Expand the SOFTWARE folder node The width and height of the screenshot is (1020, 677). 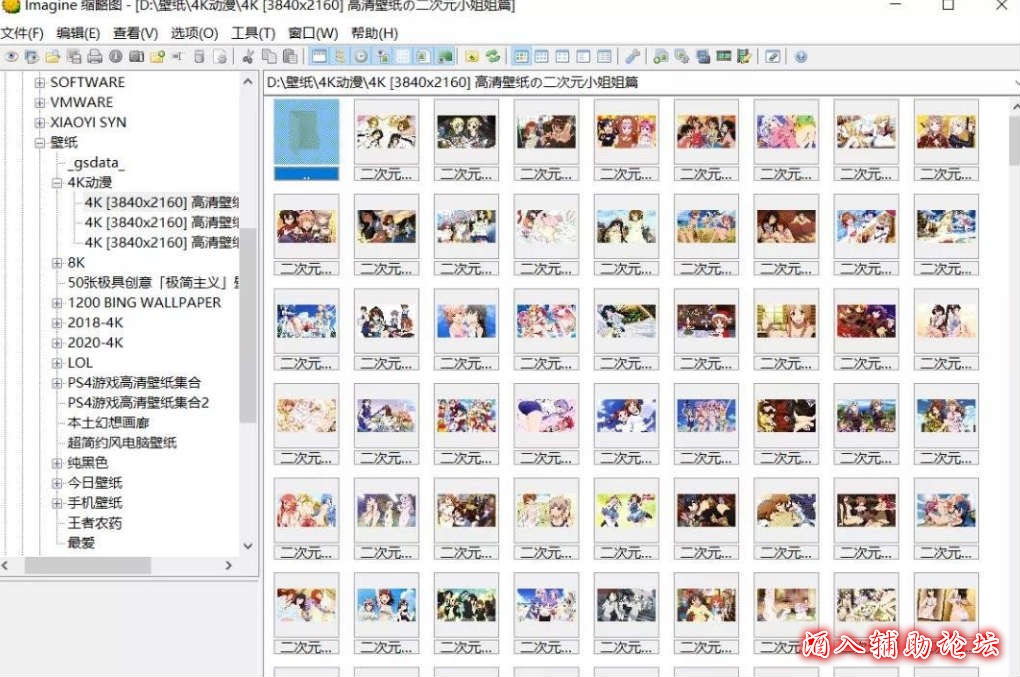click(40, 83)
